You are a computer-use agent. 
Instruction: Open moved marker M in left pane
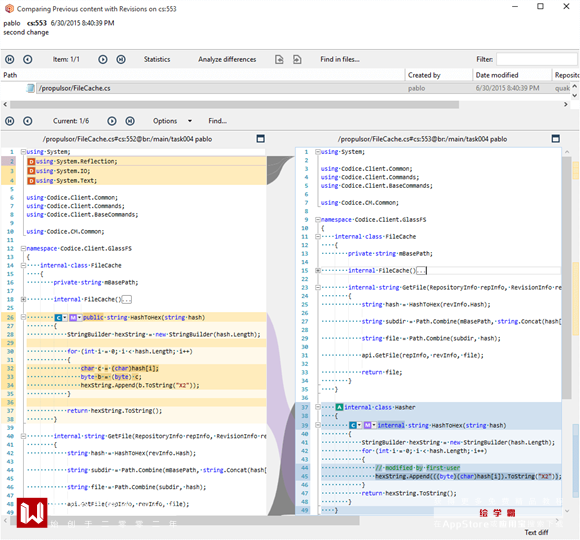pos(75,318)
